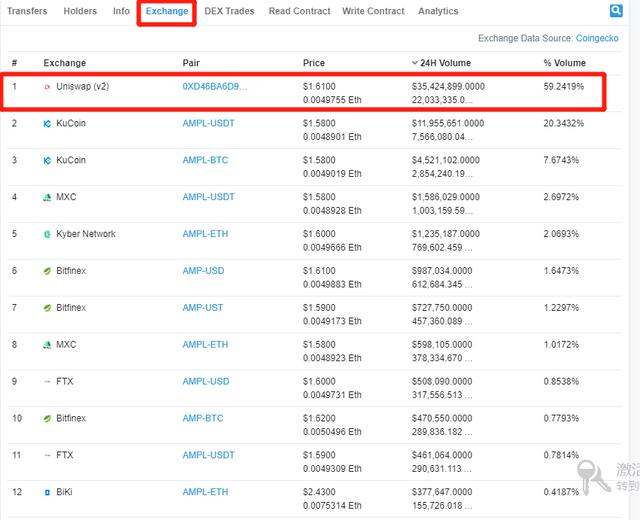Open FTX AMPL-USDT pair link
This screenshot has width=640, height=520.
coord(209,455)
